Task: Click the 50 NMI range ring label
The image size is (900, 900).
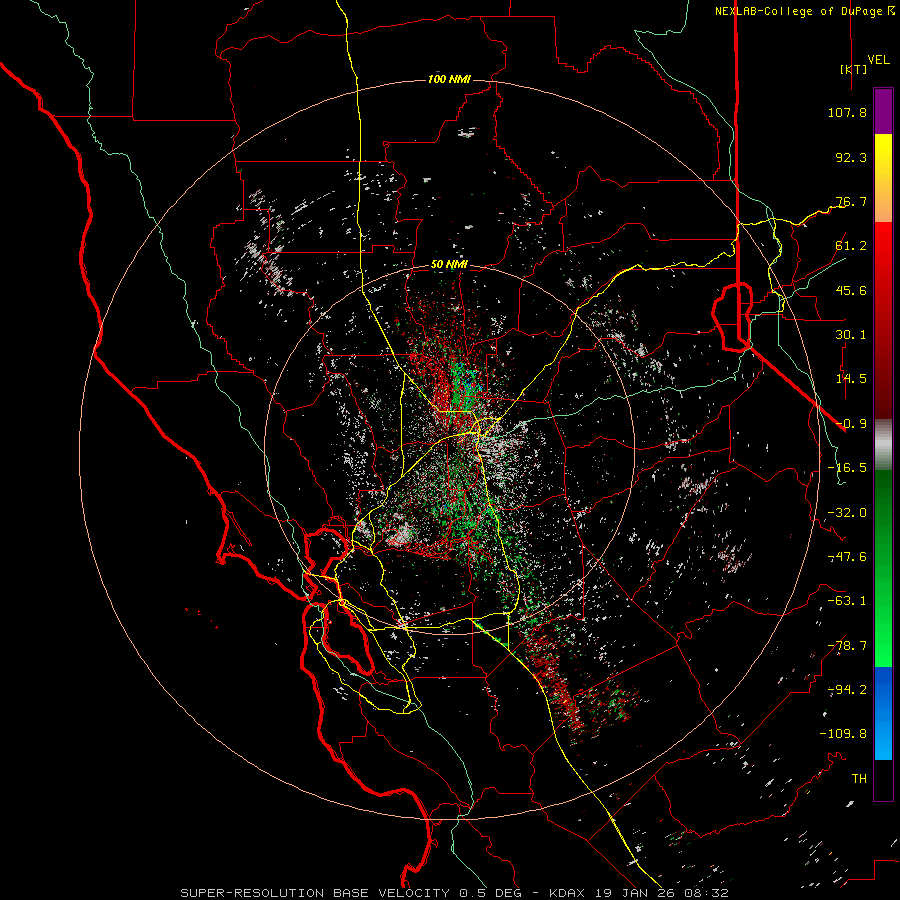Action: click(x=449, y=265)
